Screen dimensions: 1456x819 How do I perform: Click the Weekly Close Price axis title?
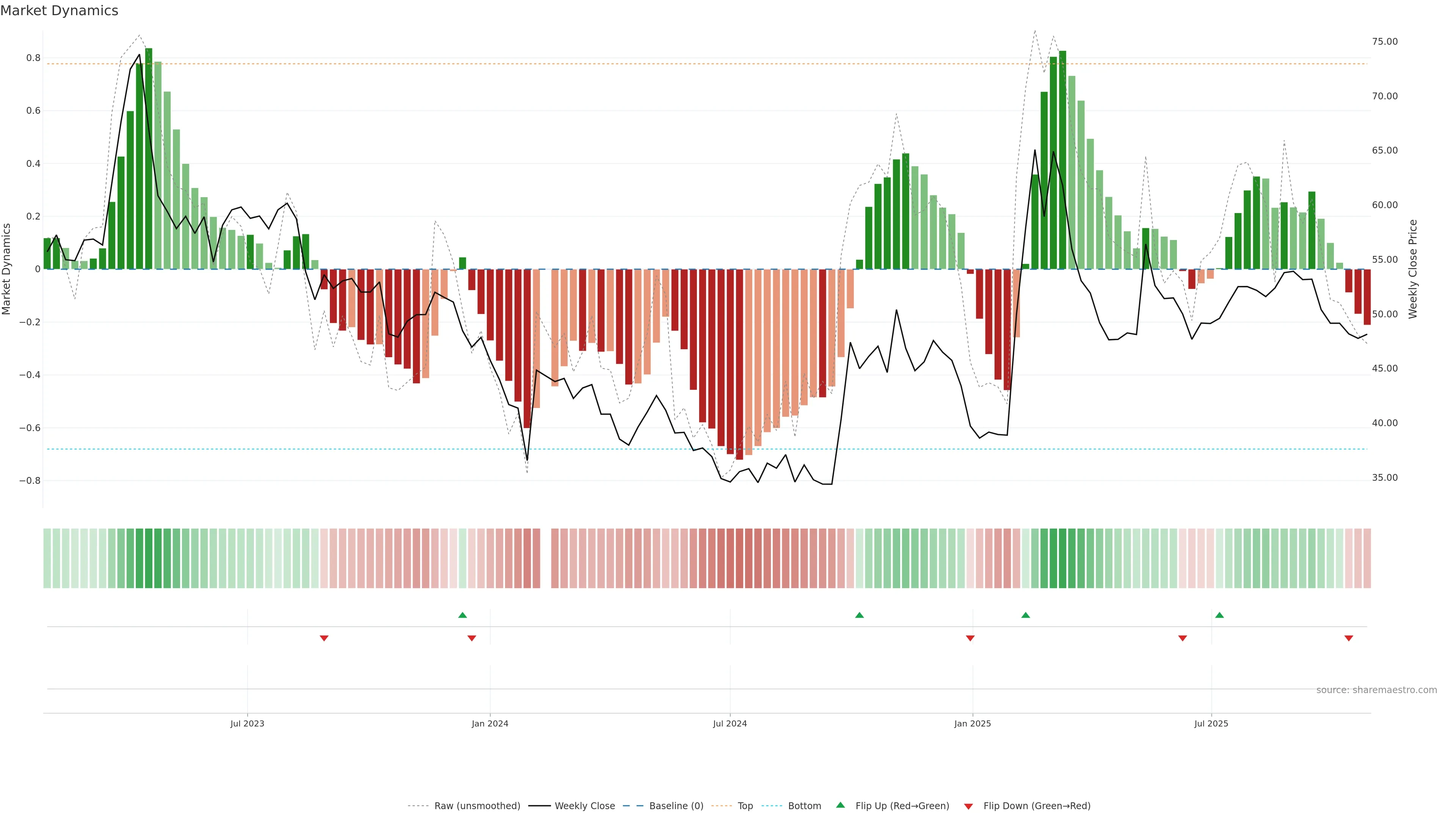pos(1413,269)
